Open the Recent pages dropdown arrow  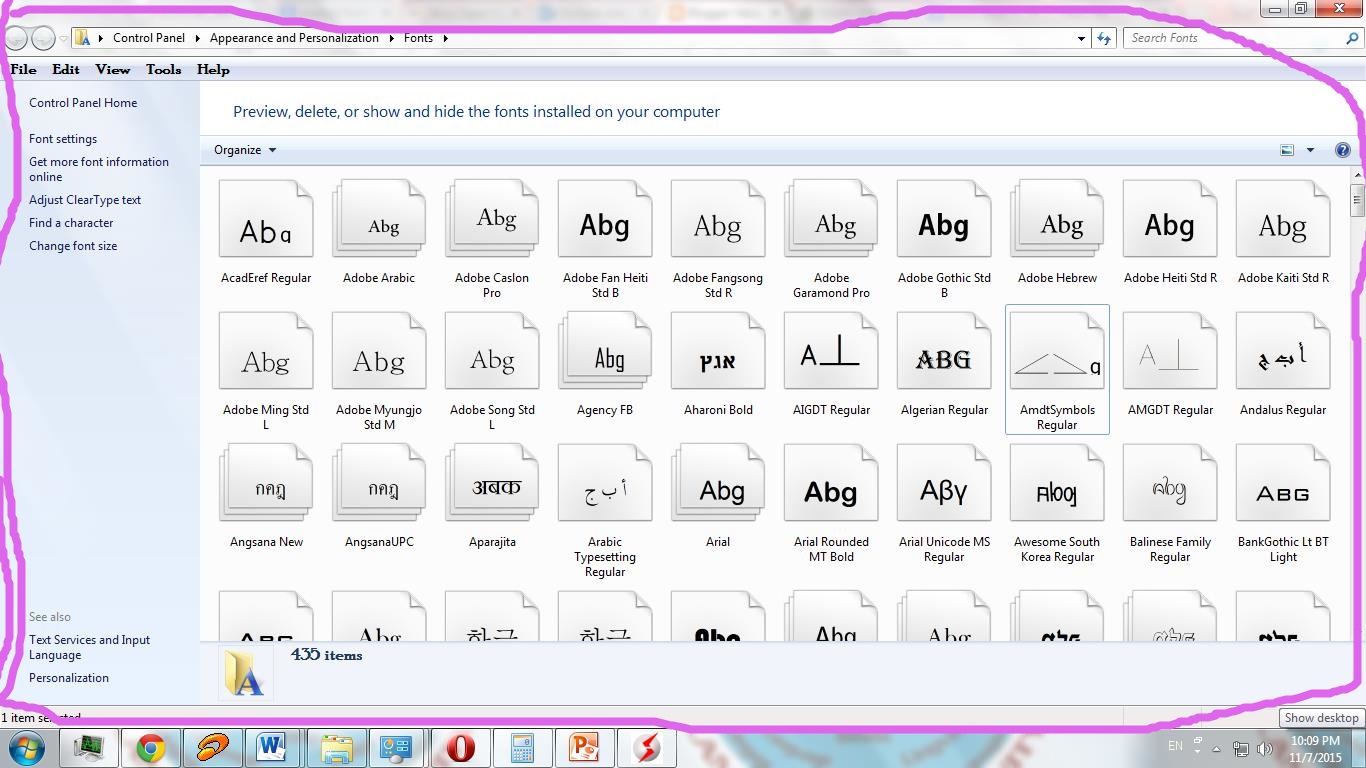(x=63, y=38)
